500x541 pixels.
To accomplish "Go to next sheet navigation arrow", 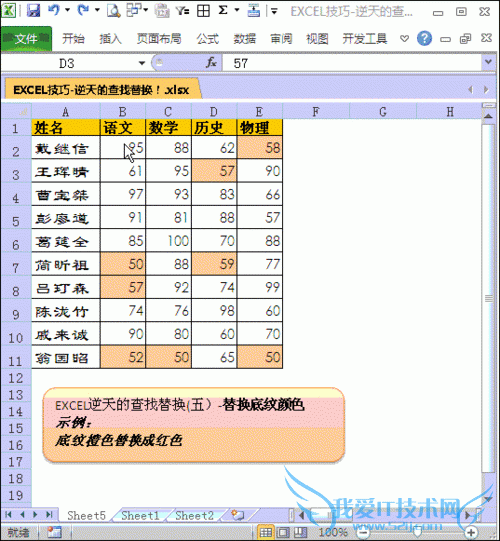I will point(35,515).
